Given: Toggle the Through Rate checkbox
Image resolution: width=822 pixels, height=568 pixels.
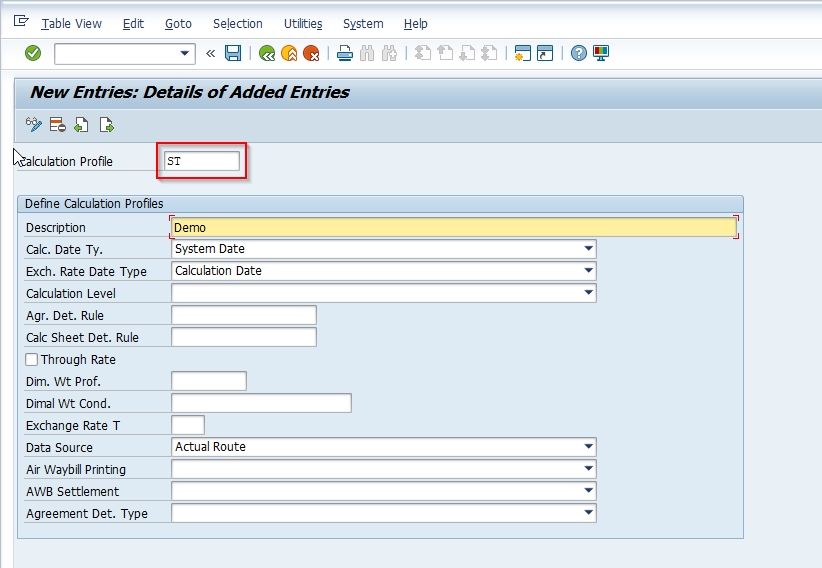Looking at the screenshot, I should (31, 359).
